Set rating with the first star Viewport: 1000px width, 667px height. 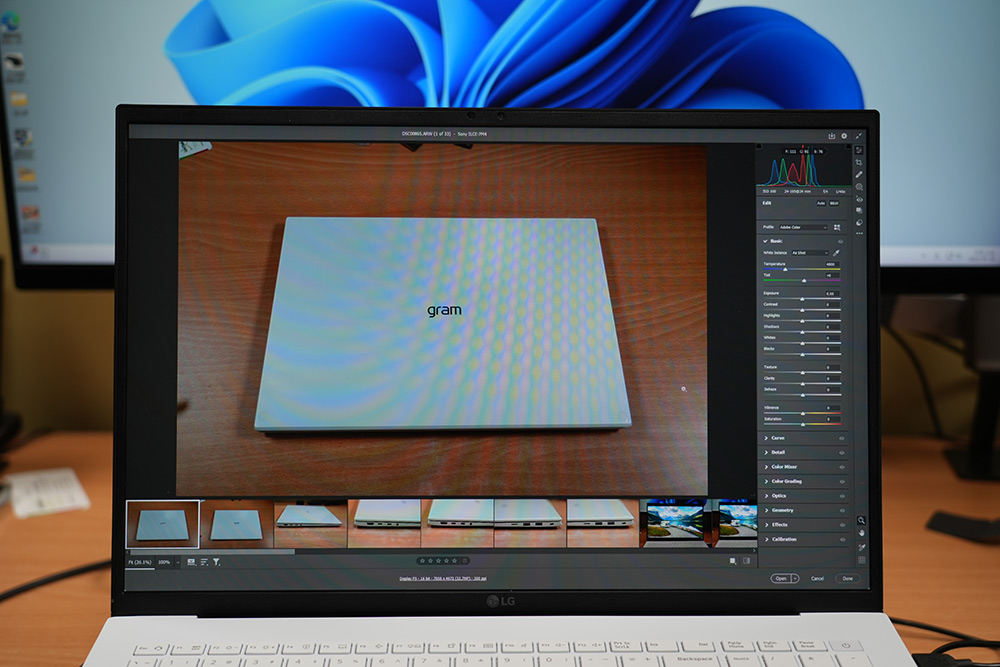point(422,561)
